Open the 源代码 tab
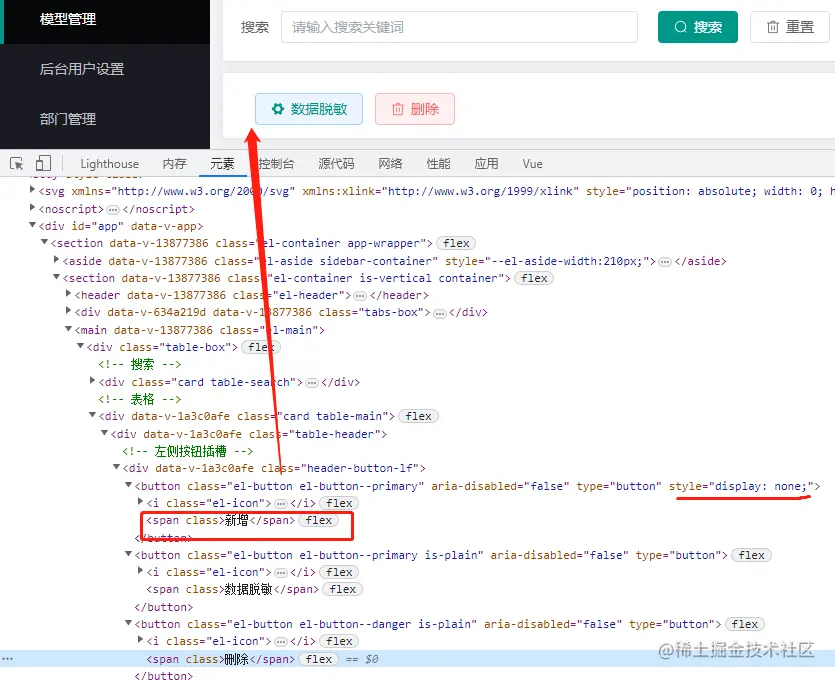 [336, 163]
